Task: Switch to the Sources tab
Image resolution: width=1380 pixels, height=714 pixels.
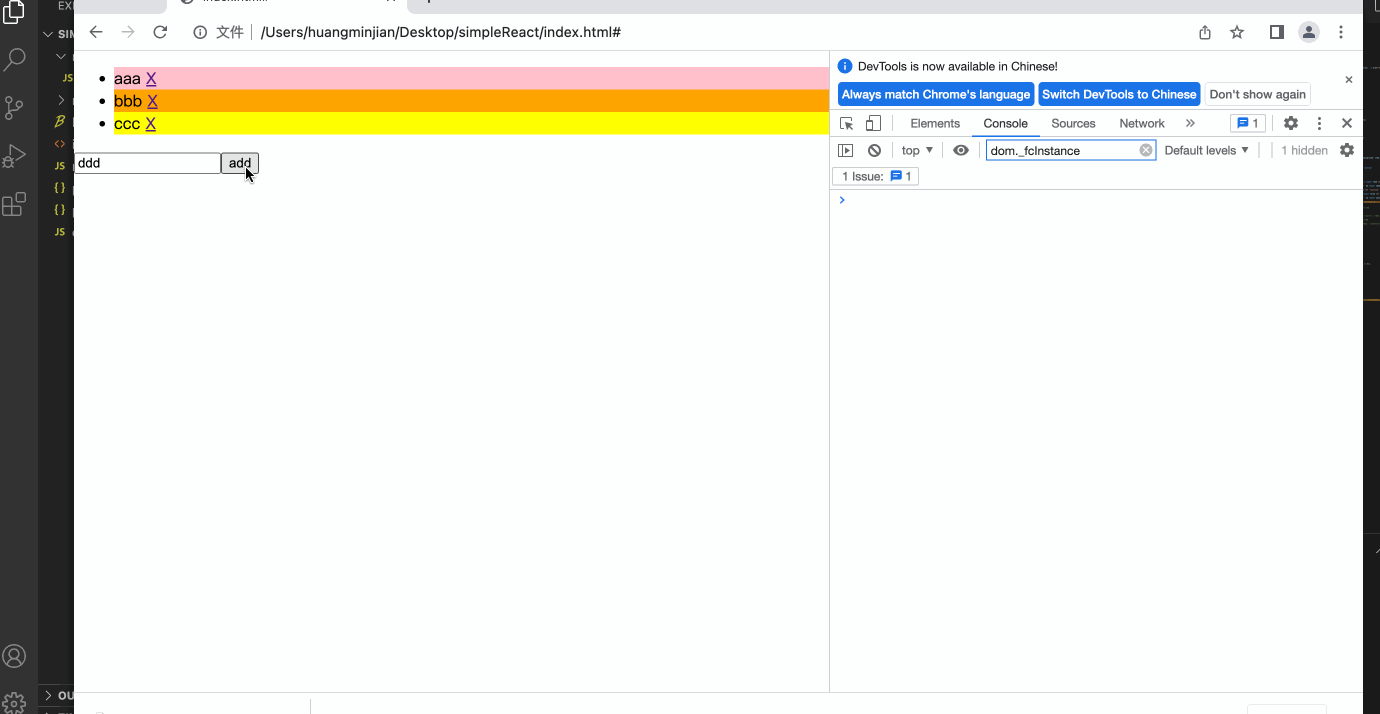Action: click(x=1073, y=123)
